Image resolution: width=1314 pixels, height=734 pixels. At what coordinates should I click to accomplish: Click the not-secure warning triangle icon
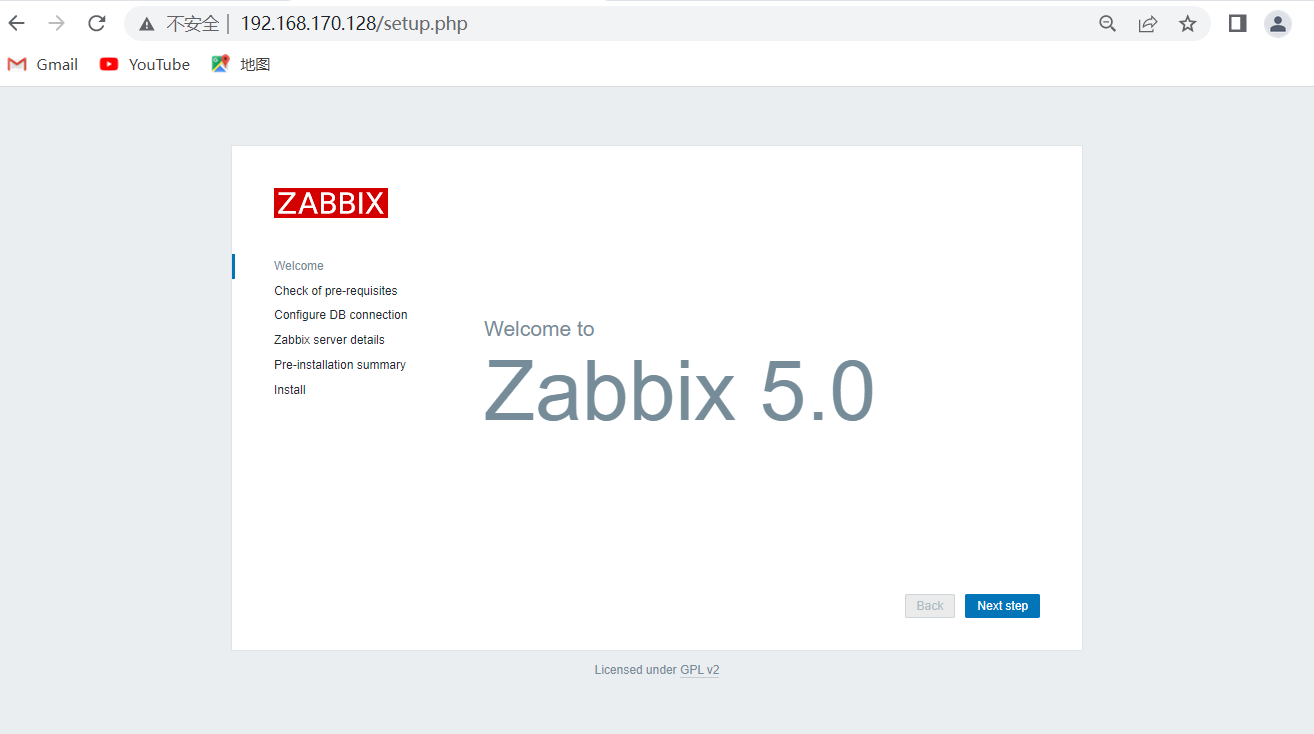pos(147,24)
